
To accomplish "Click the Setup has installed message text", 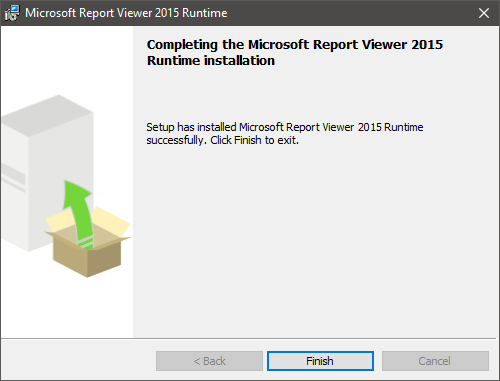I will 285,133.
